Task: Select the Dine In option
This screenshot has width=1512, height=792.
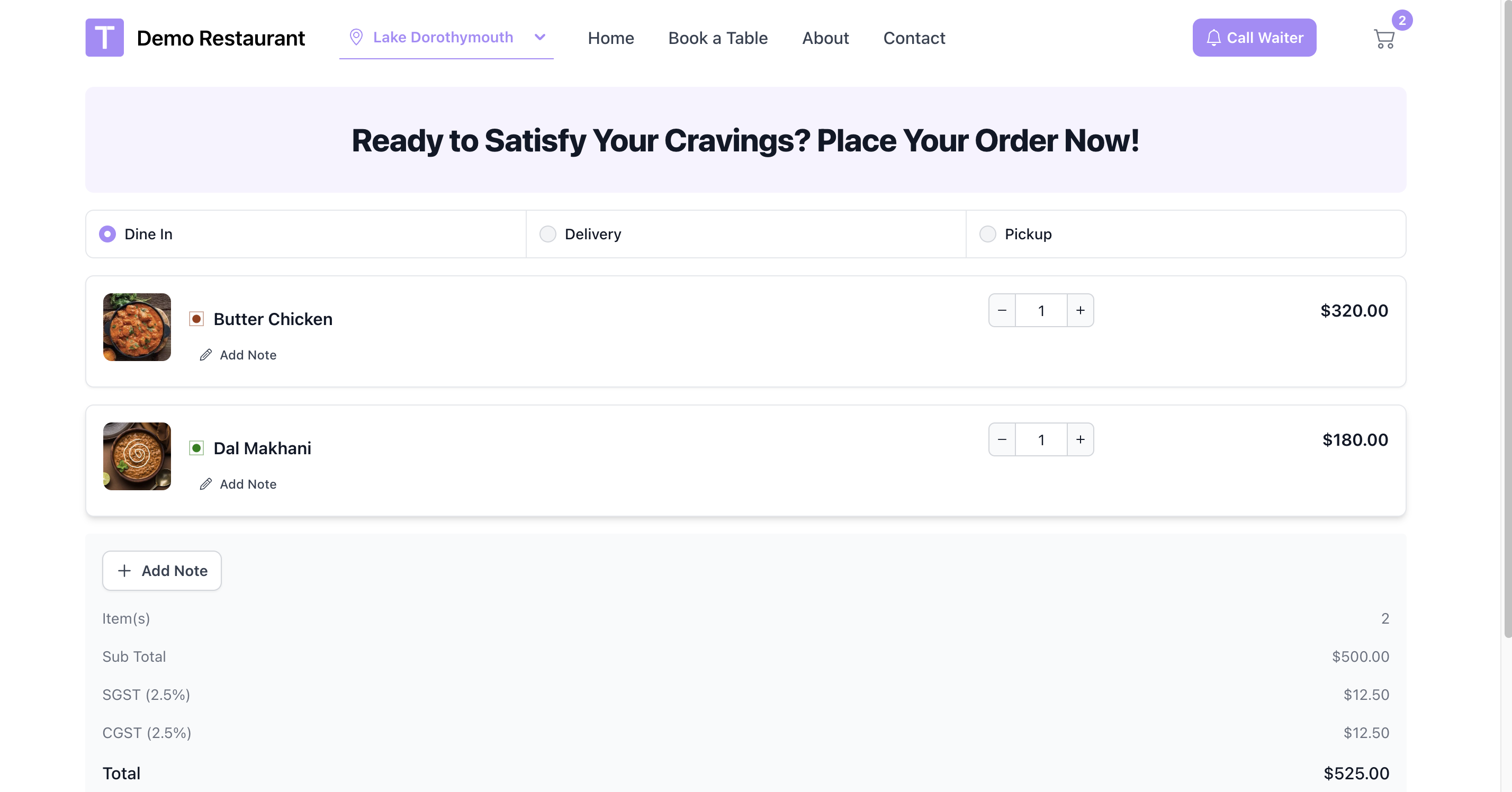Action: click(107, 234)
